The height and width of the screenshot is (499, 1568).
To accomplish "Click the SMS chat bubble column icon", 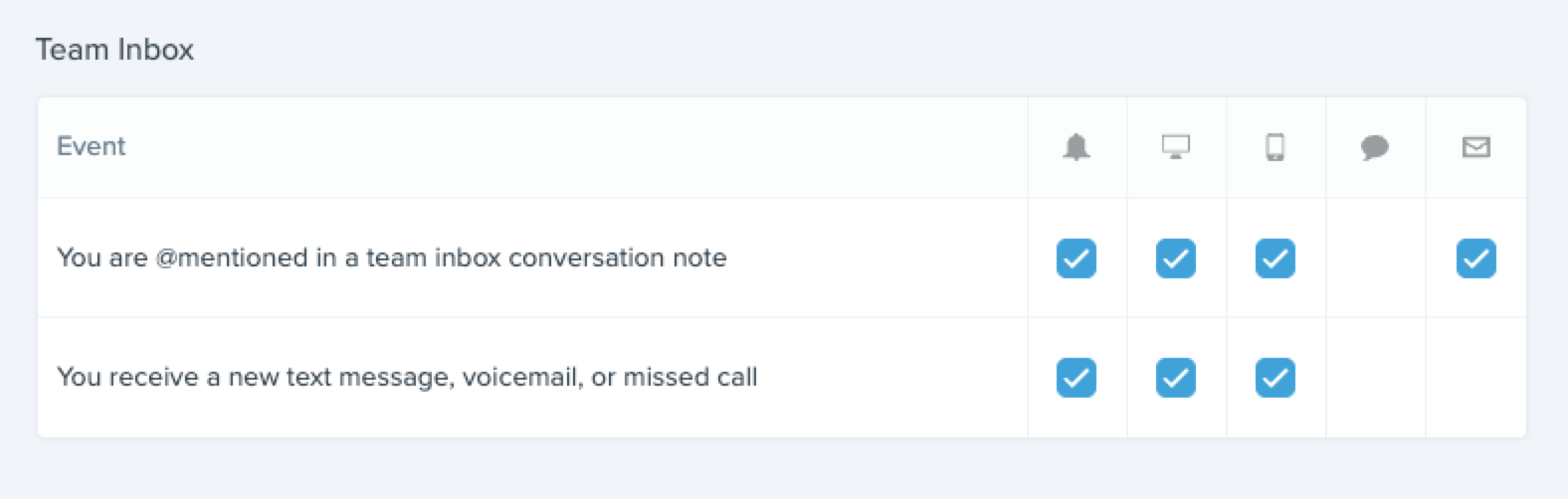I will point(1374,148).
